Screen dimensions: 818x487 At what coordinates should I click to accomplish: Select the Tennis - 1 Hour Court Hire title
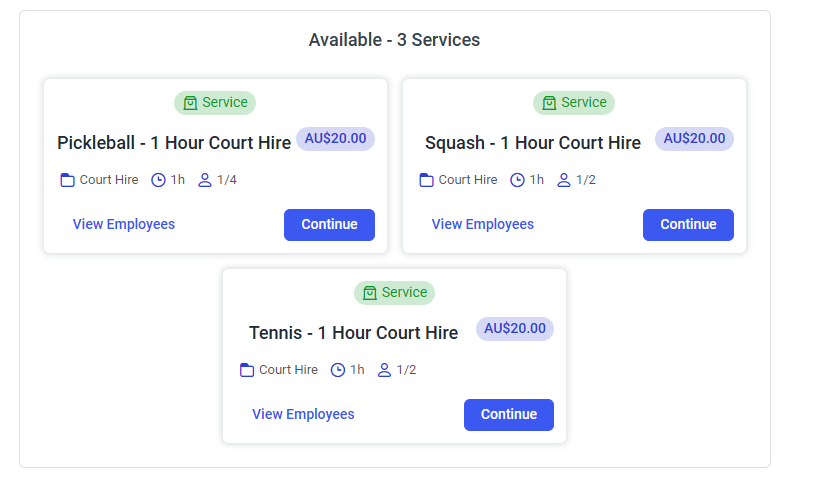[353, 333]
